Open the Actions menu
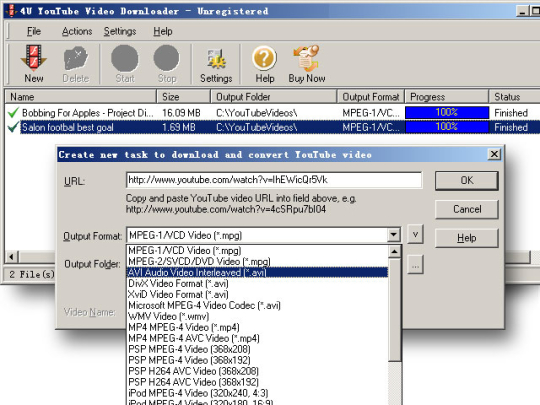The width and height of the screenshot is (540, 405). pyautogui.click(x=77, y=31)
